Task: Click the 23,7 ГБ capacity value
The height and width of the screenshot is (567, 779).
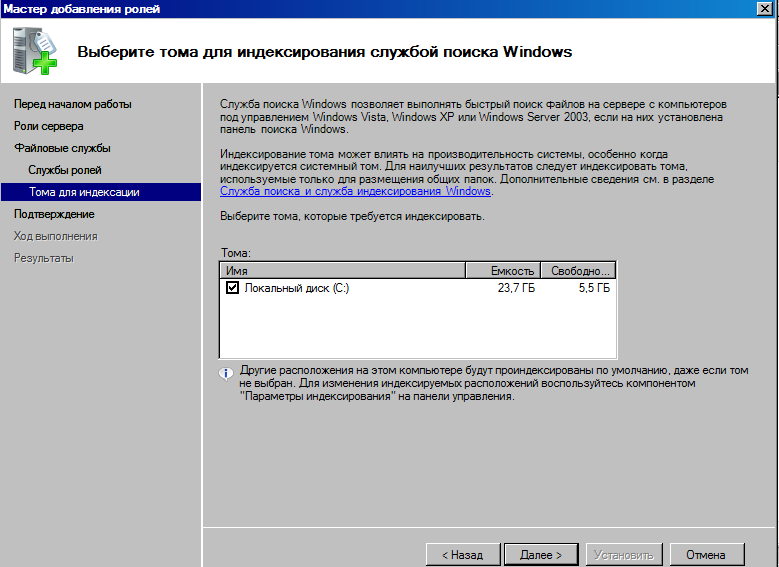Action: [516, 288]
